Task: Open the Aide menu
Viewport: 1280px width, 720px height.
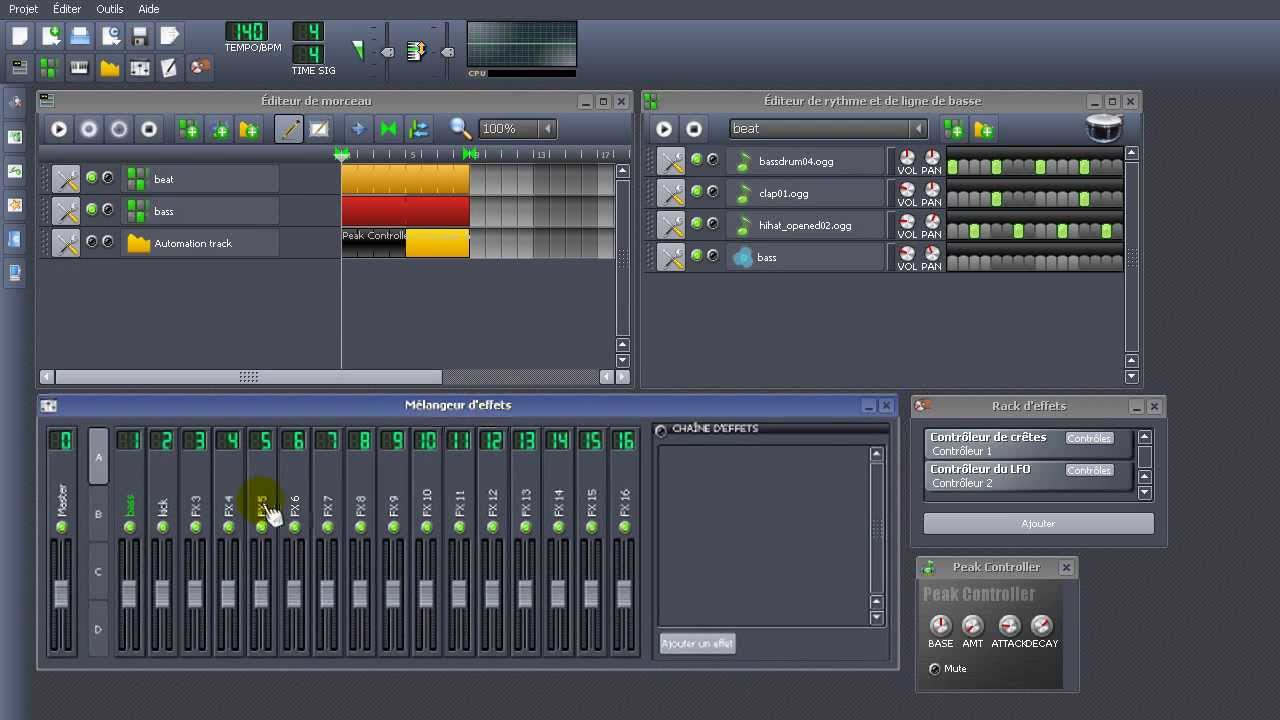Action: tap(148, 9)
